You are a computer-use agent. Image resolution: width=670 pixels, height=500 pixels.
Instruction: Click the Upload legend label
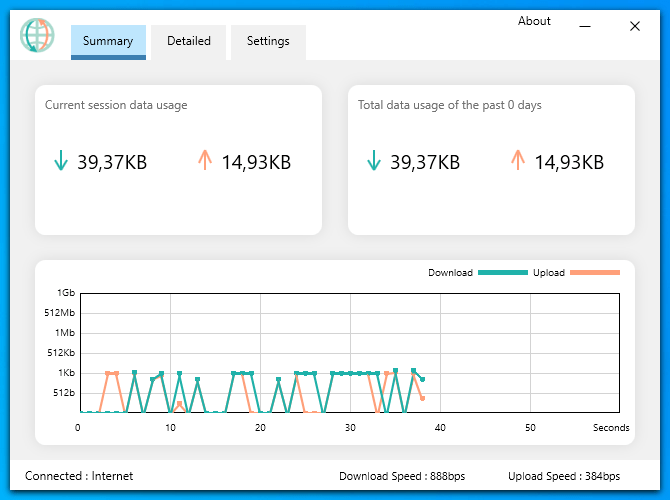pos(548,272)
